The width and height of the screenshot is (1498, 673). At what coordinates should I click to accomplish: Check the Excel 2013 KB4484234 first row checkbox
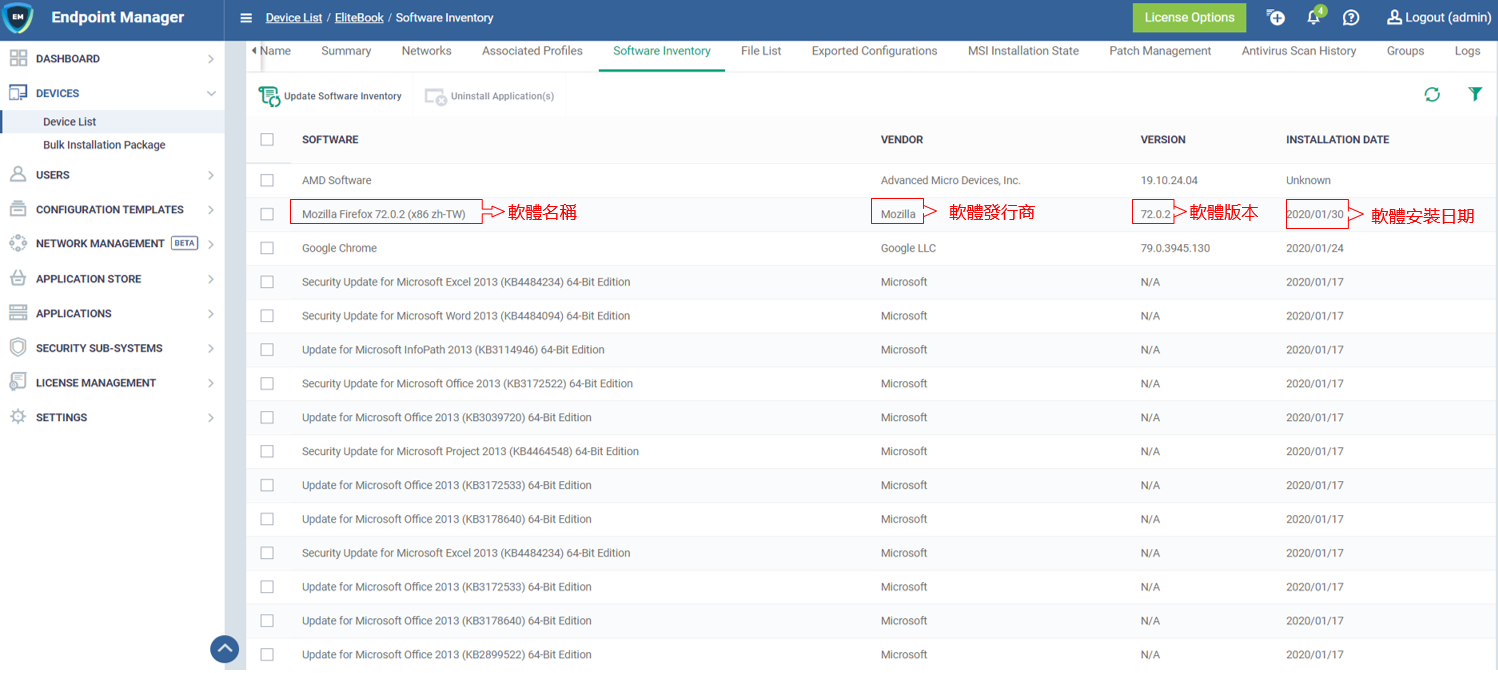click(267, 282)
